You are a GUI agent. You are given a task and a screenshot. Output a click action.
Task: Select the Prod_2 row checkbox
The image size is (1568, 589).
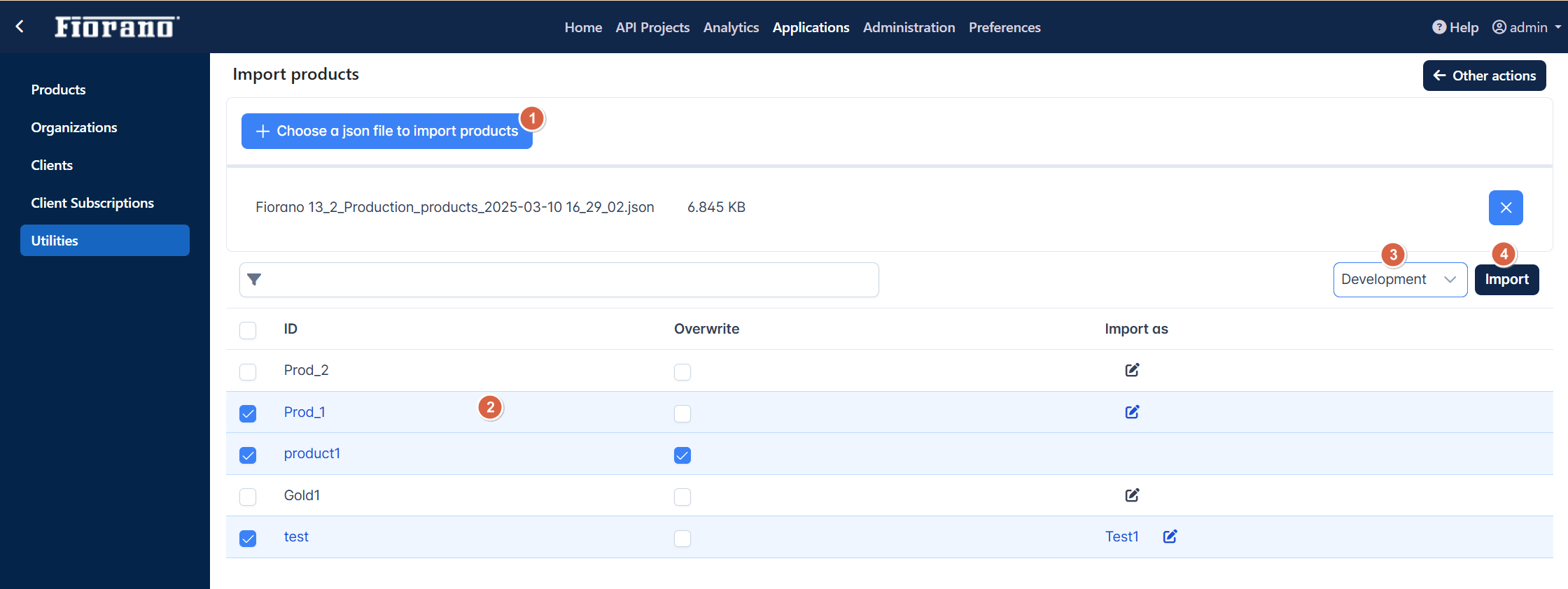click(x=248, y=371)
